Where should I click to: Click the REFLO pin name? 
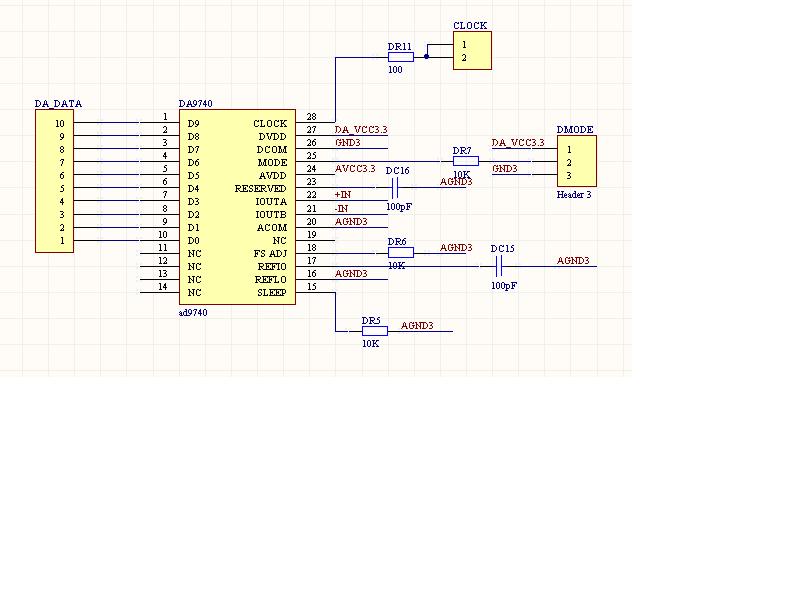[271, 280]
